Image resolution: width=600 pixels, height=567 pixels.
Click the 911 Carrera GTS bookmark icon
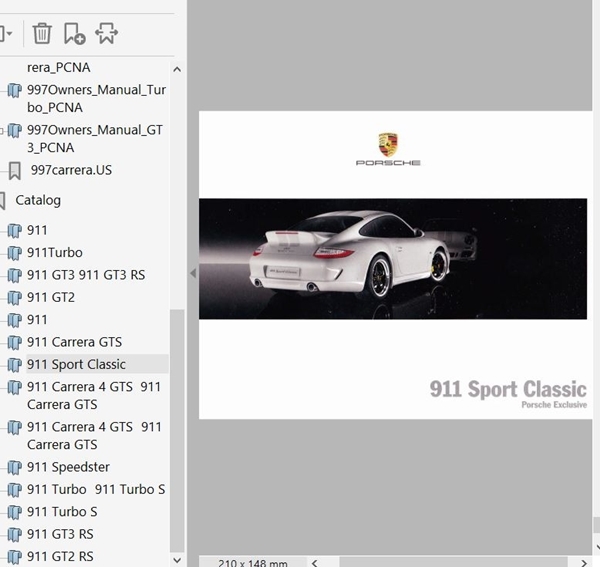click(15, 342)
